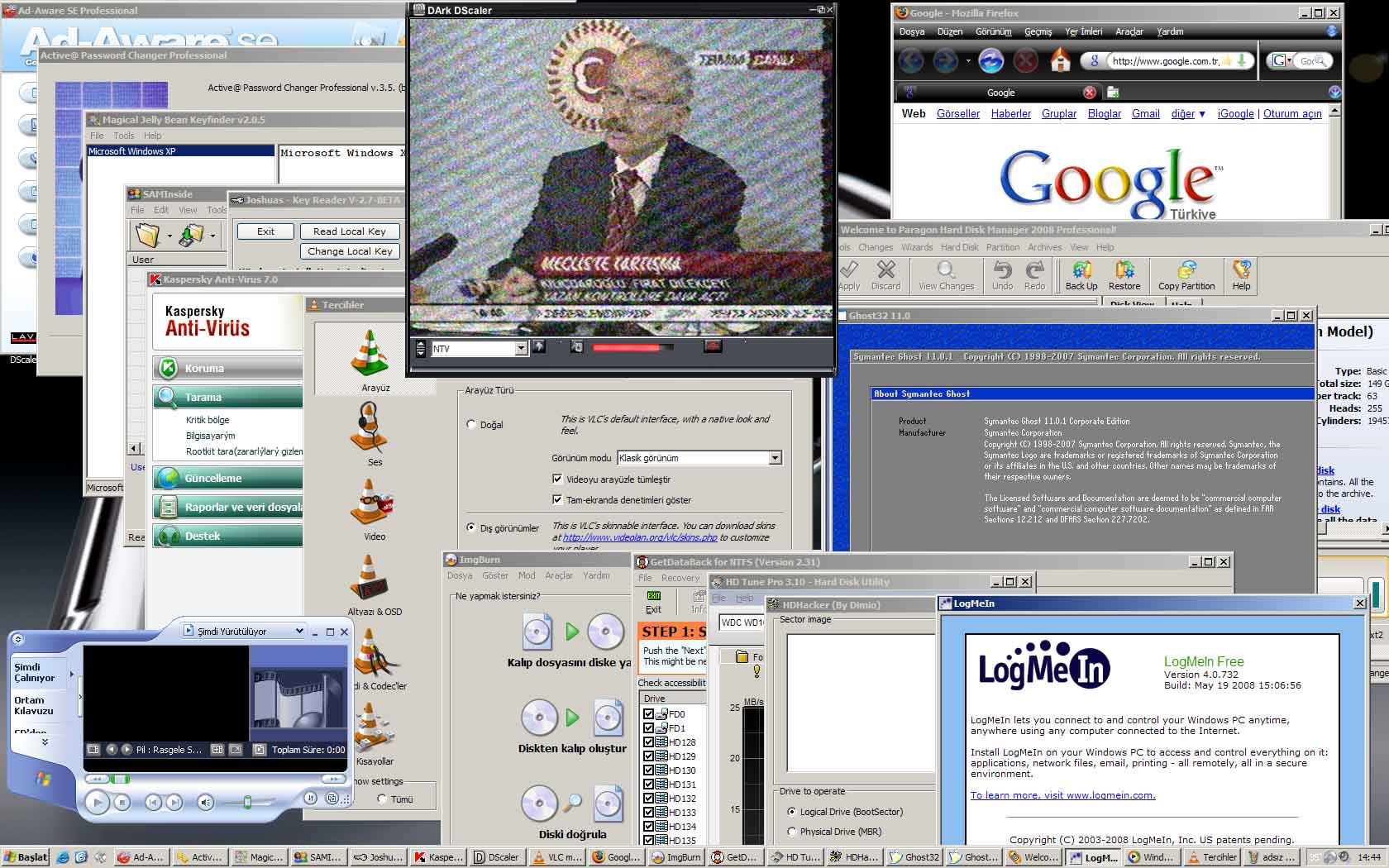1389x868 pixels.
Task: Select the Dış görünümler radio button
Action: point(471,527)
